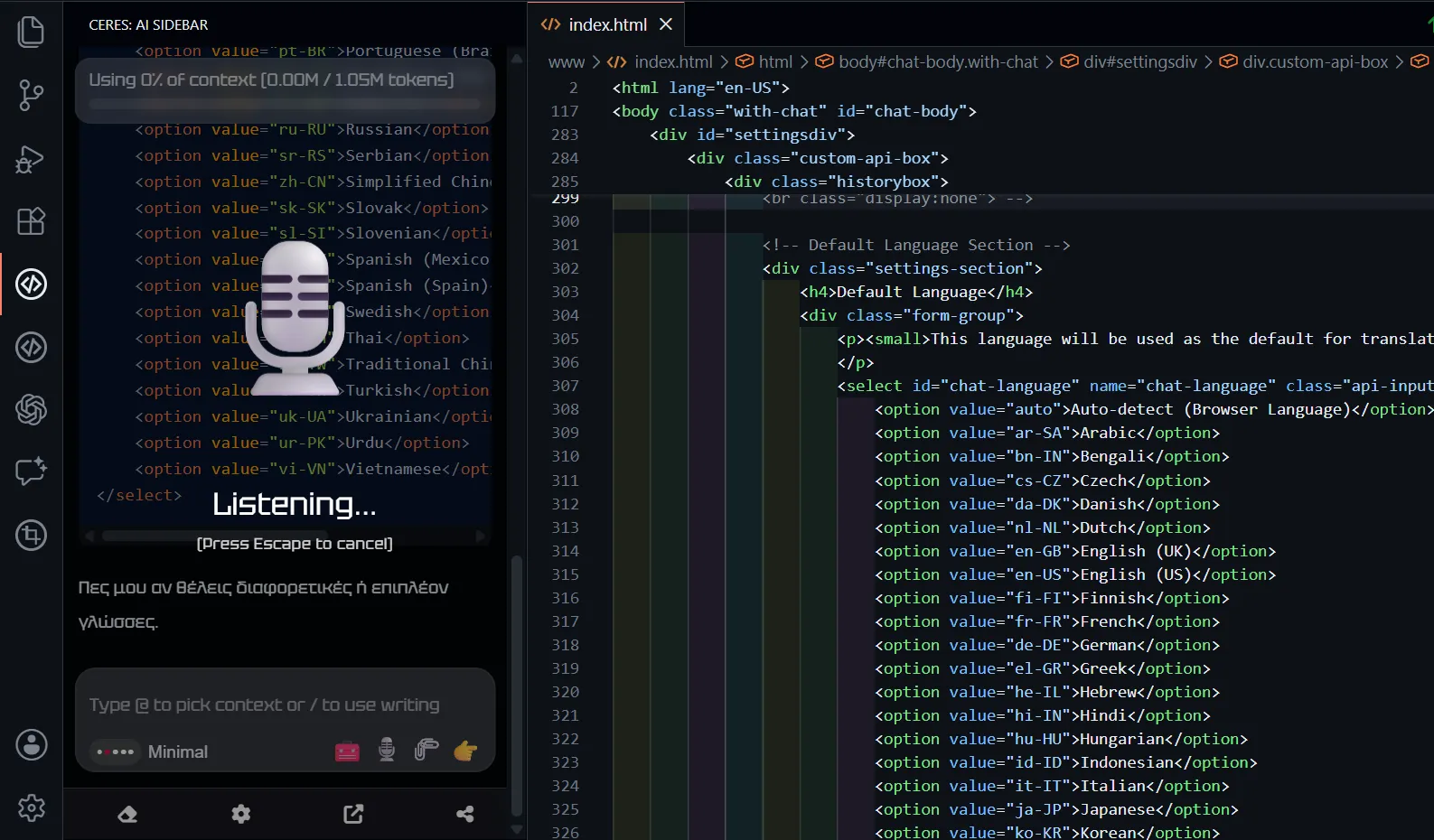Click the CERES: AI SIDEBAR title

coord(148,24)
